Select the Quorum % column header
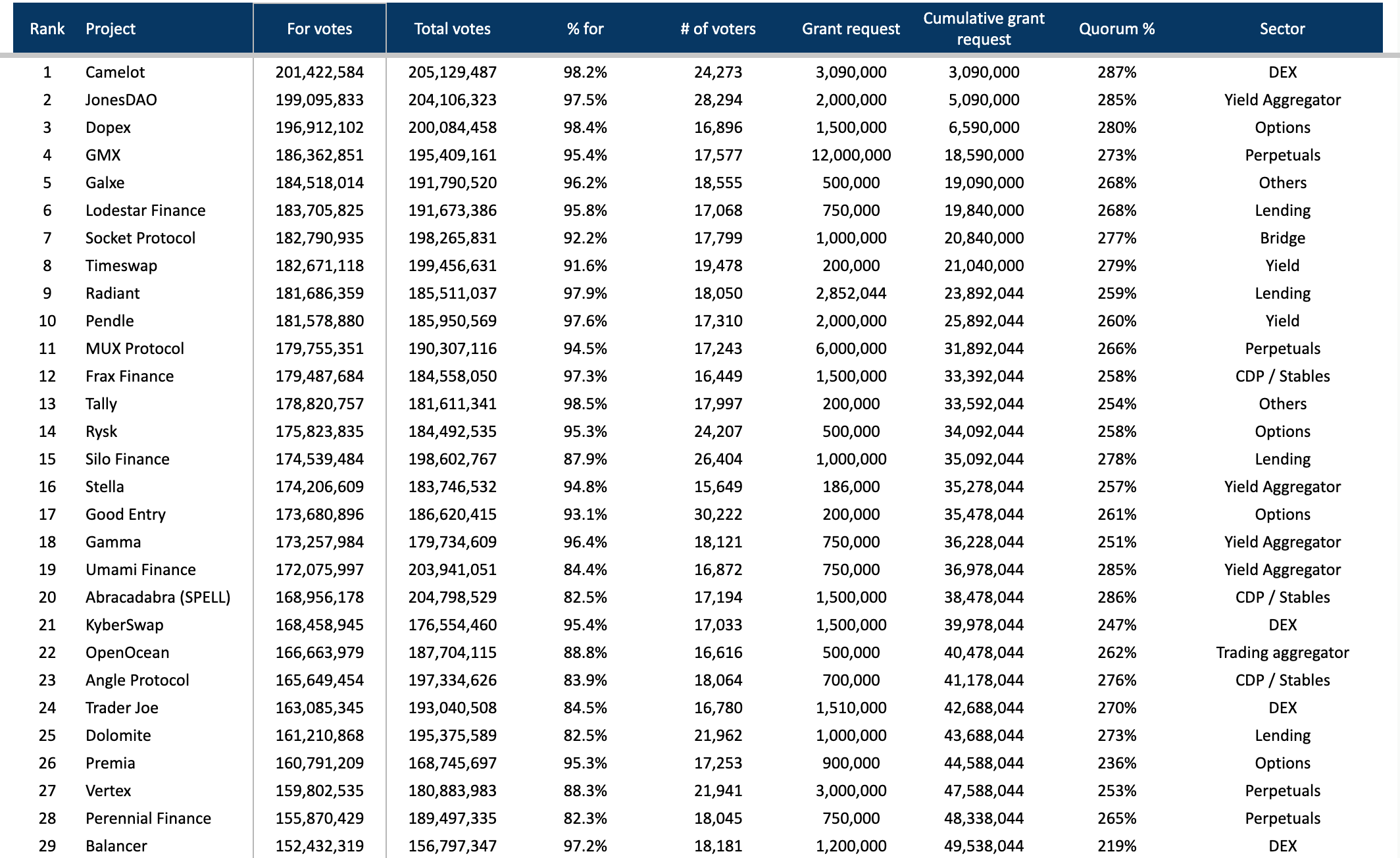This screenshot has width=1400, height=858. click(x=1116, y=29)
